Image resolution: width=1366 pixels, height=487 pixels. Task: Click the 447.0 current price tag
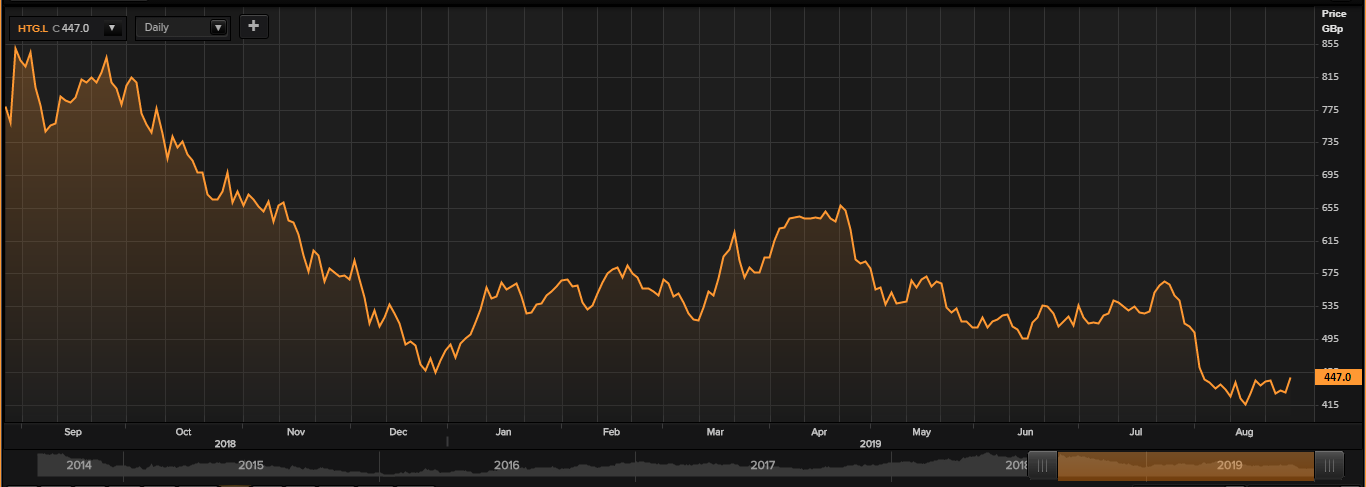(x=1338, y=377)
